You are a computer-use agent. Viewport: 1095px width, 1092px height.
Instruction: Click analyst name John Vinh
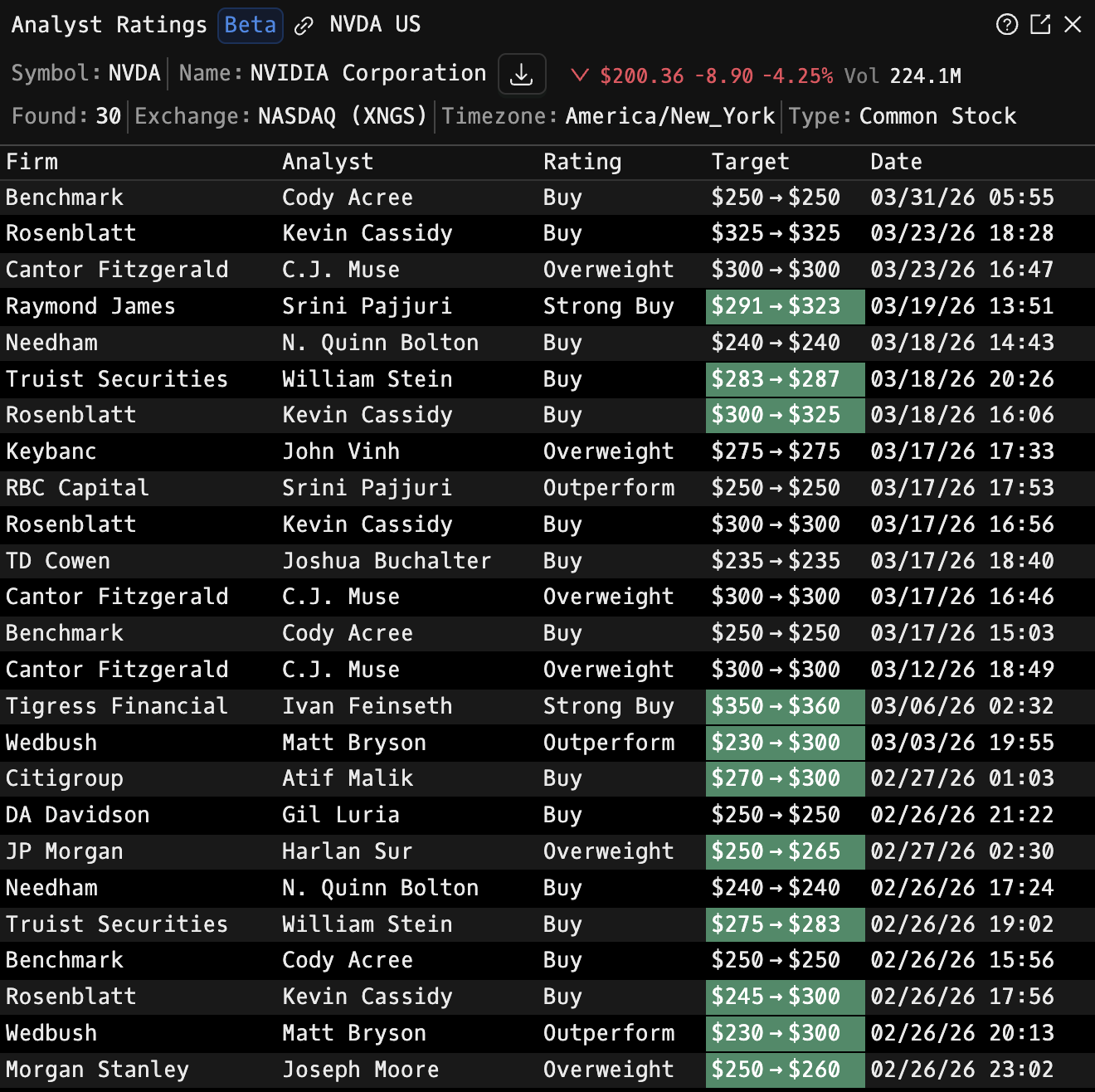tap(341, 451)
